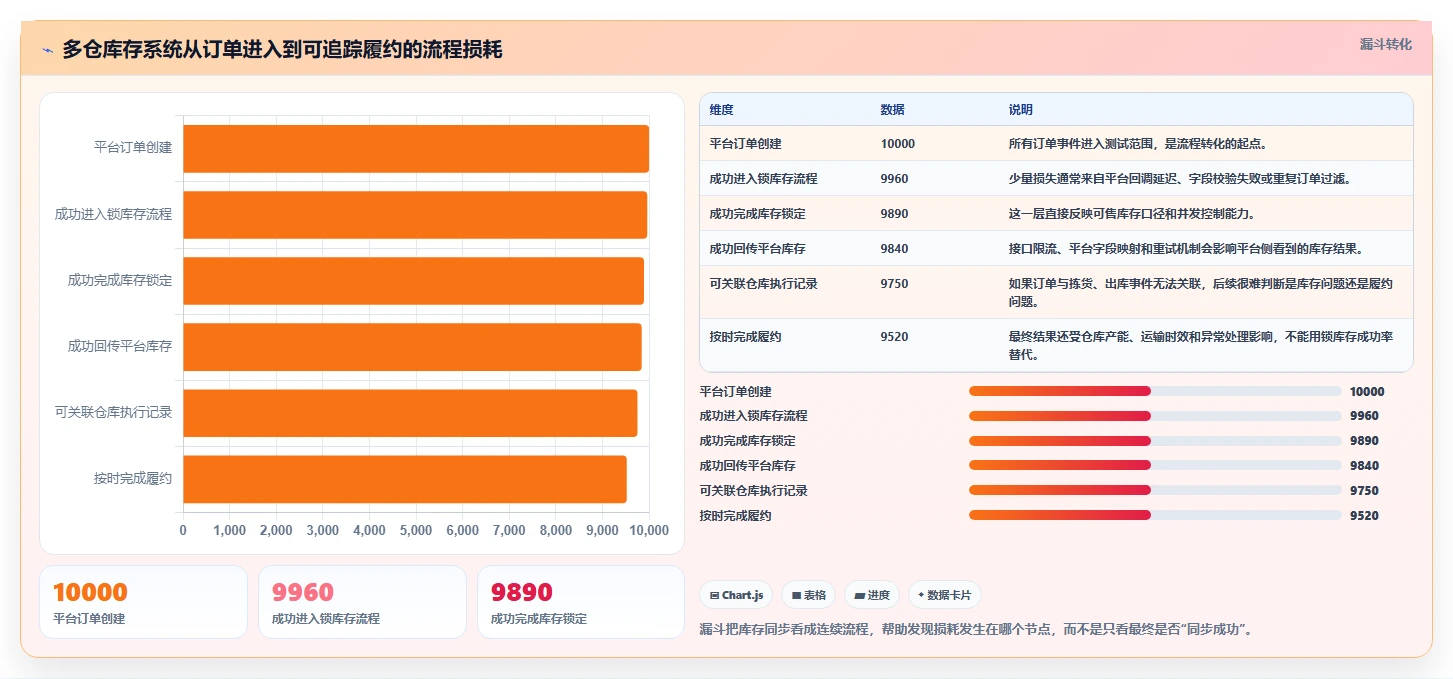Click the 进度 tag chip
Image resolution: width=1453 pixels, height=679 pixels.
872,595
